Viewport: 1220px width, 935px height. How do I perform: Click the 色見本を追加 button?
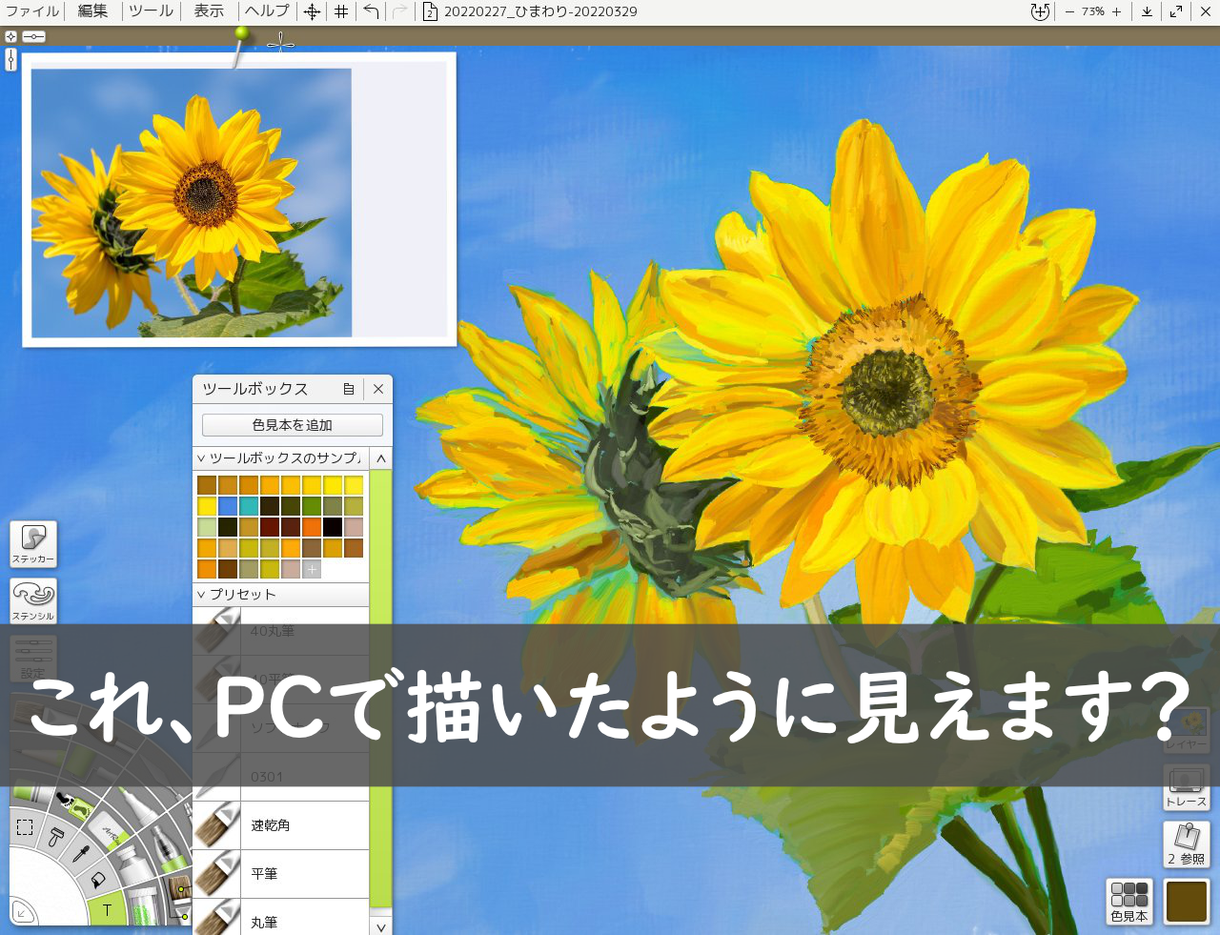292,425
